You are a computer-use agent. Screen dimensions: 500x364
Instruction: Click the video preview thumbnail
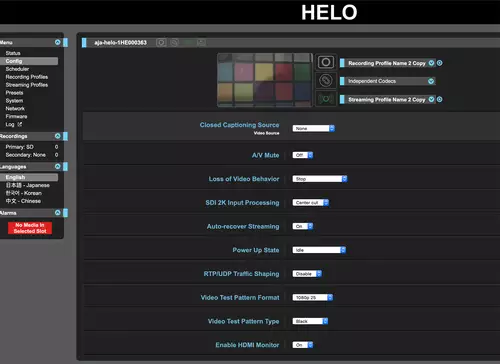tap(265, 80)
